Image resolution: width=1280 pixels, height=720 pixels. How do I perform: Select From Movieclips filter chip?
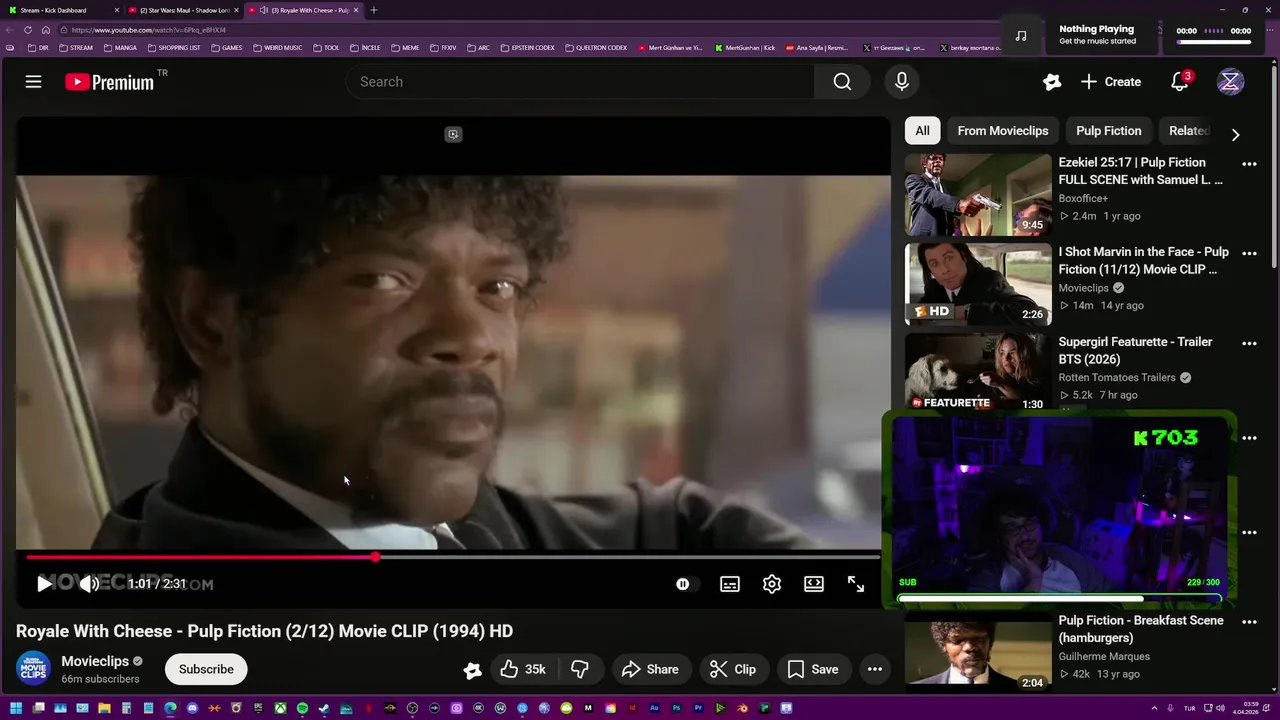1003,131
